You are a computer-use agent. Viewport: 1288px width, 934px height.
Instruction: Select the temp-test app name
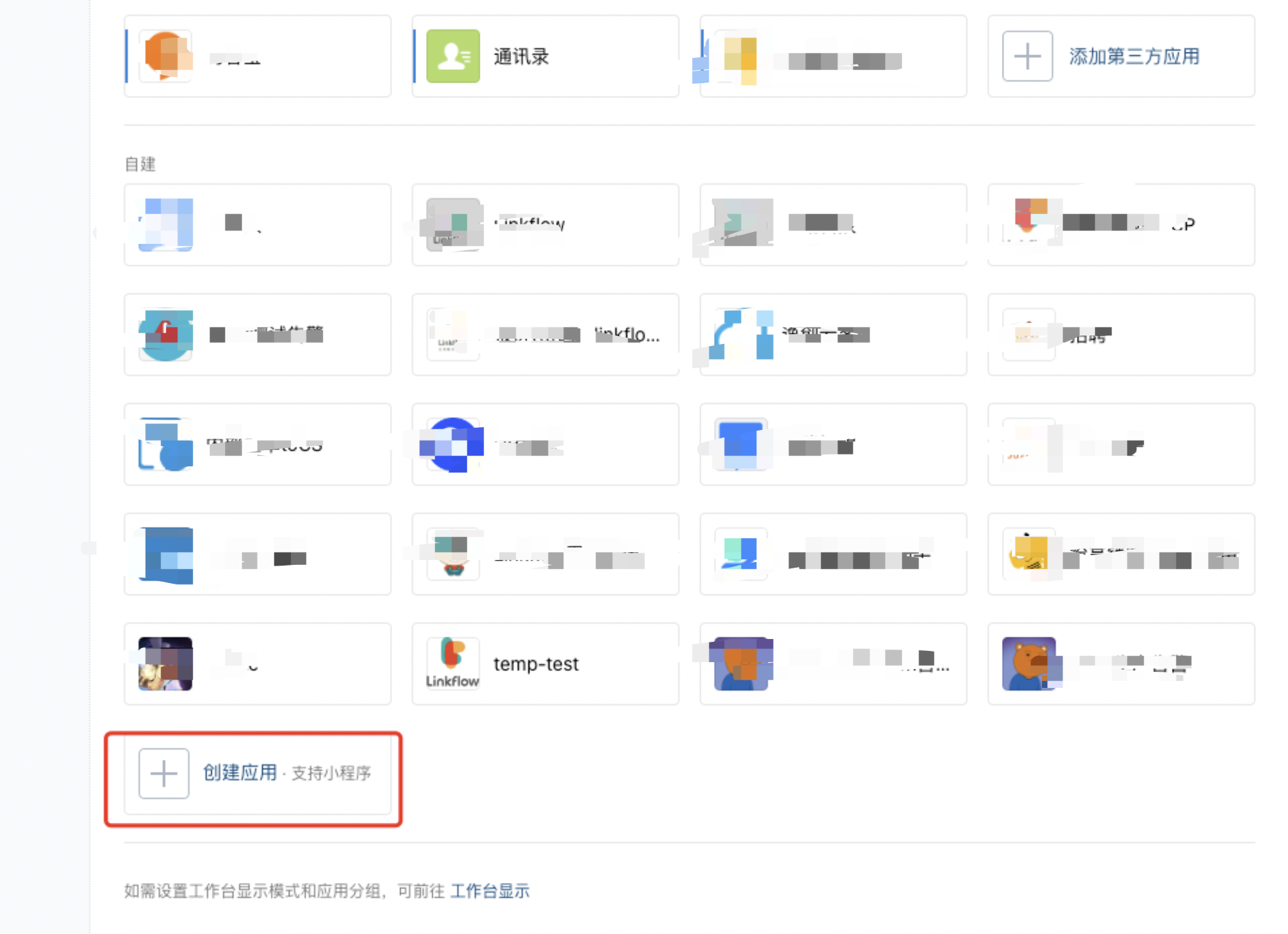[x=536, y=664]
